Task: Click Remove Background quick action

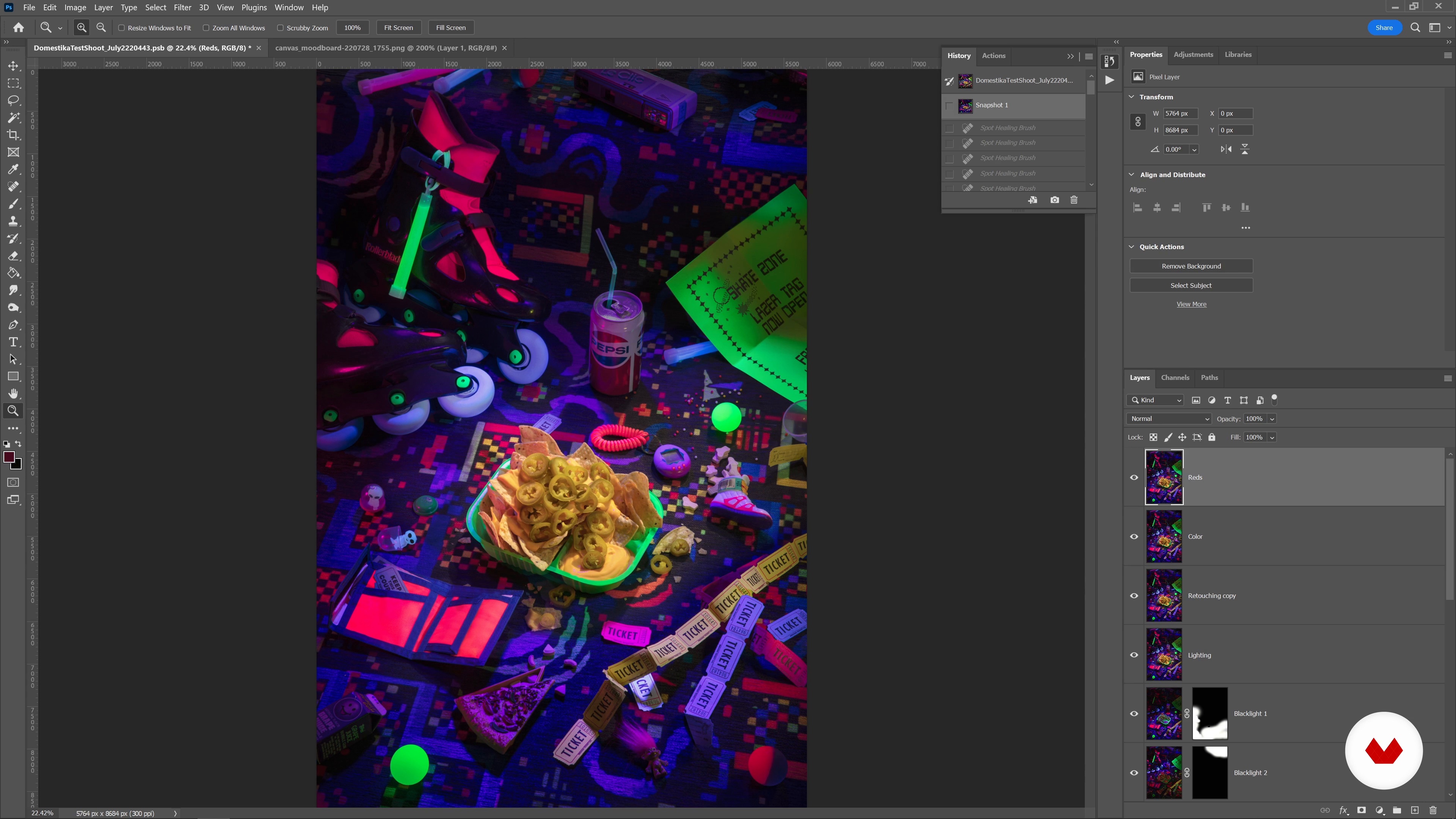Action: 1191,266
